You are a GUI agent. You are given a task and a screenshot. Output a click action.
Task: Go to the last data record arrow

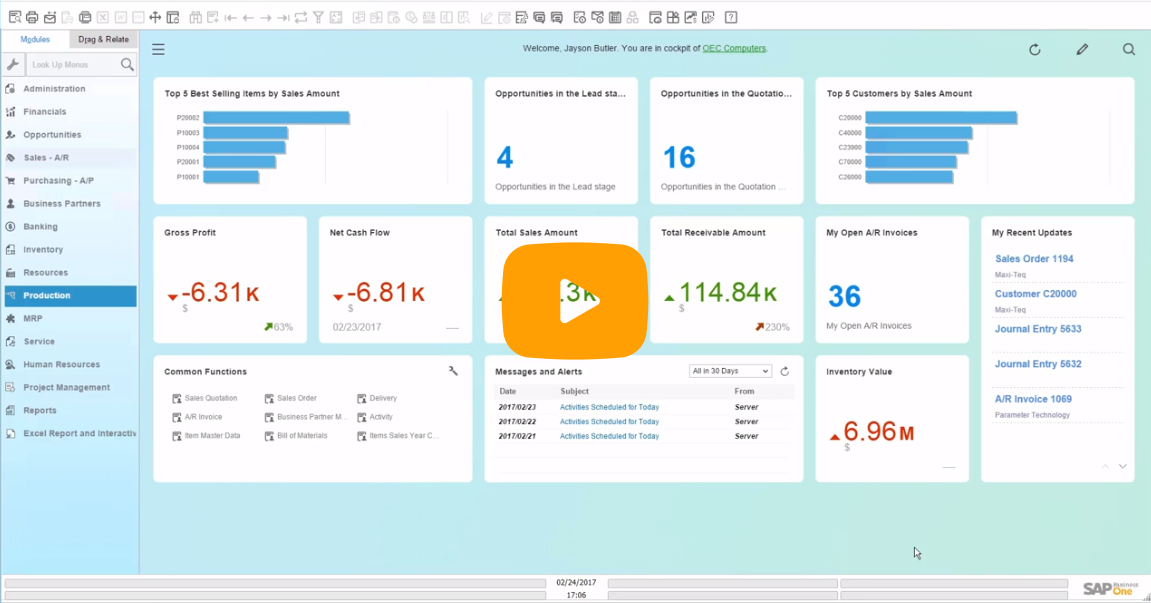pyautogui.click(x=283, y=18)
